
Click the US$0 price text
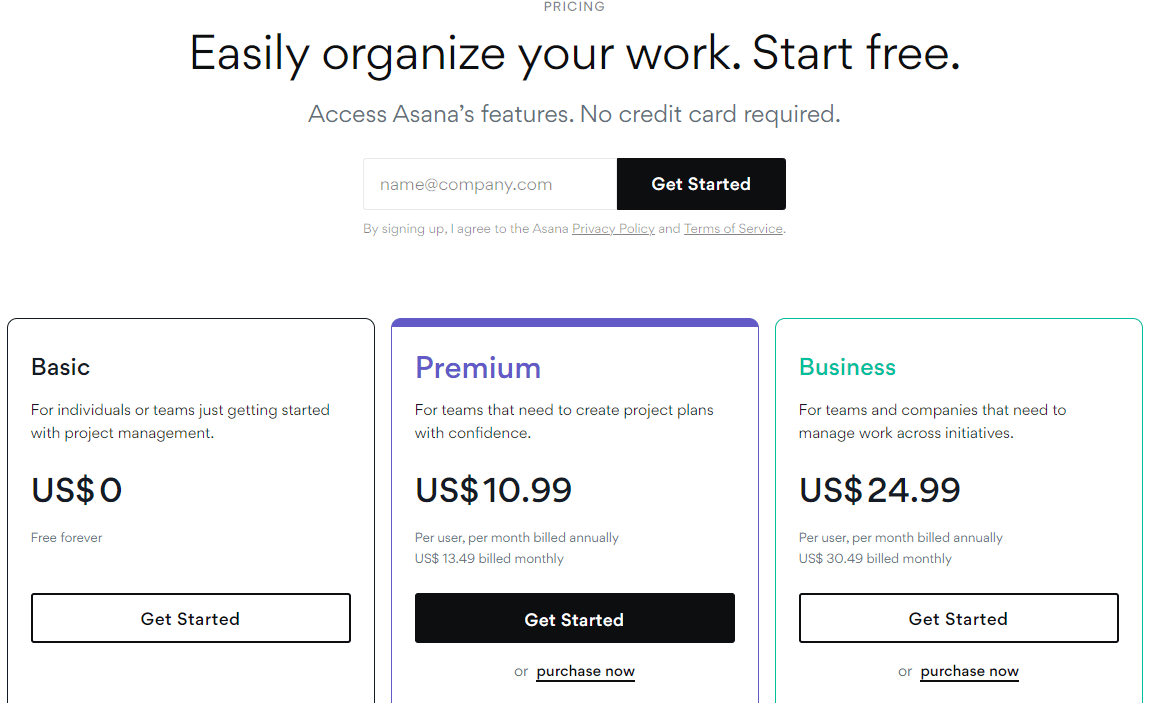pos(76,490)
